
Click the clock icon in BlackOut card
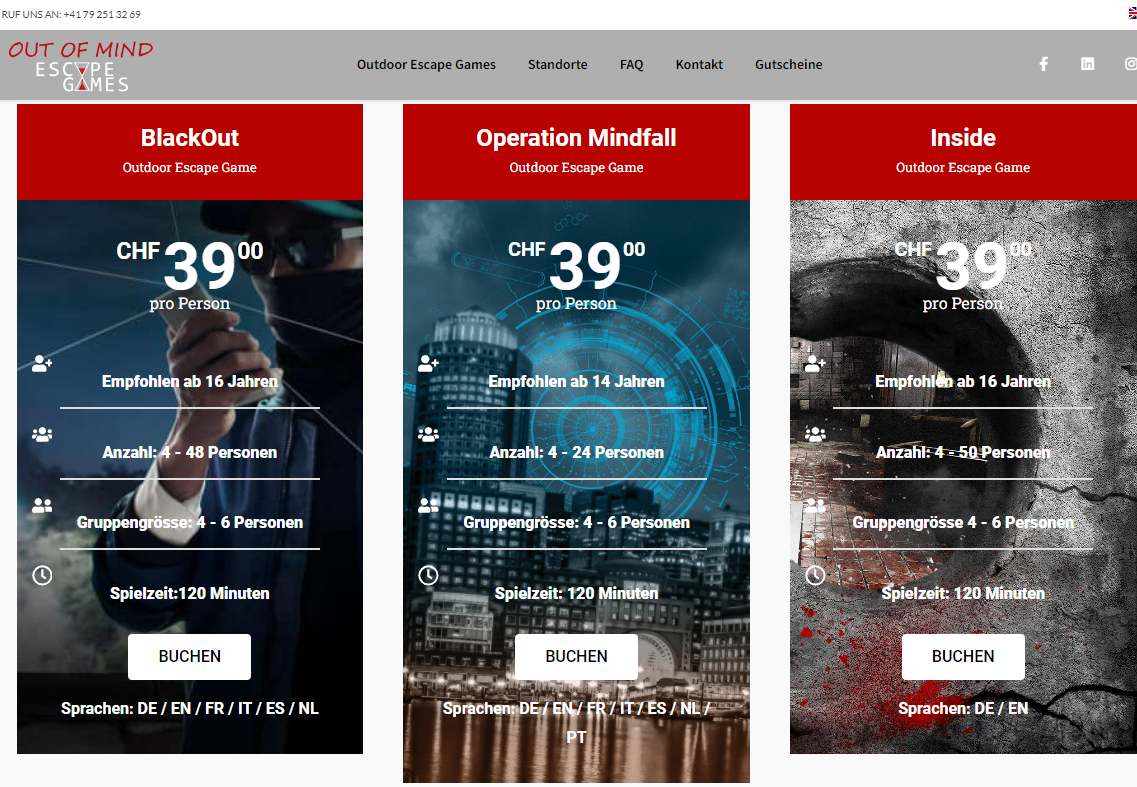click(42, 575)
